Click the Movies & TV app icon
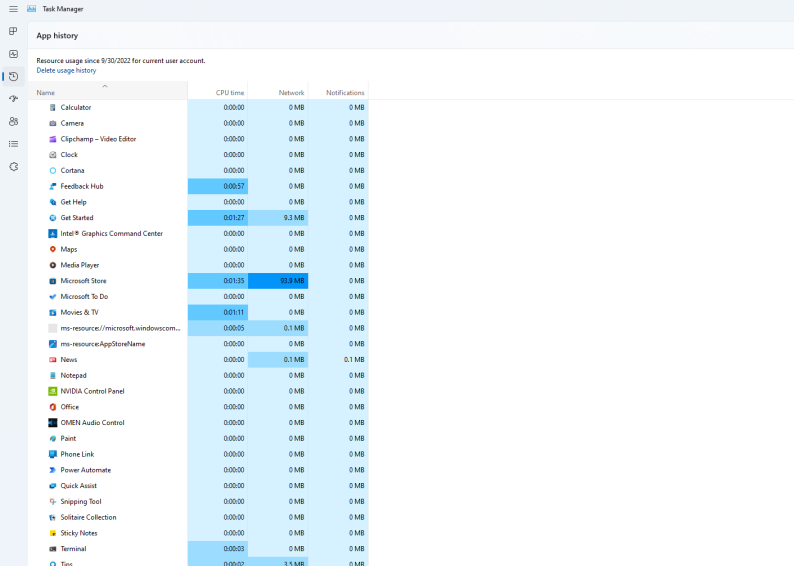 pos(53,312)
